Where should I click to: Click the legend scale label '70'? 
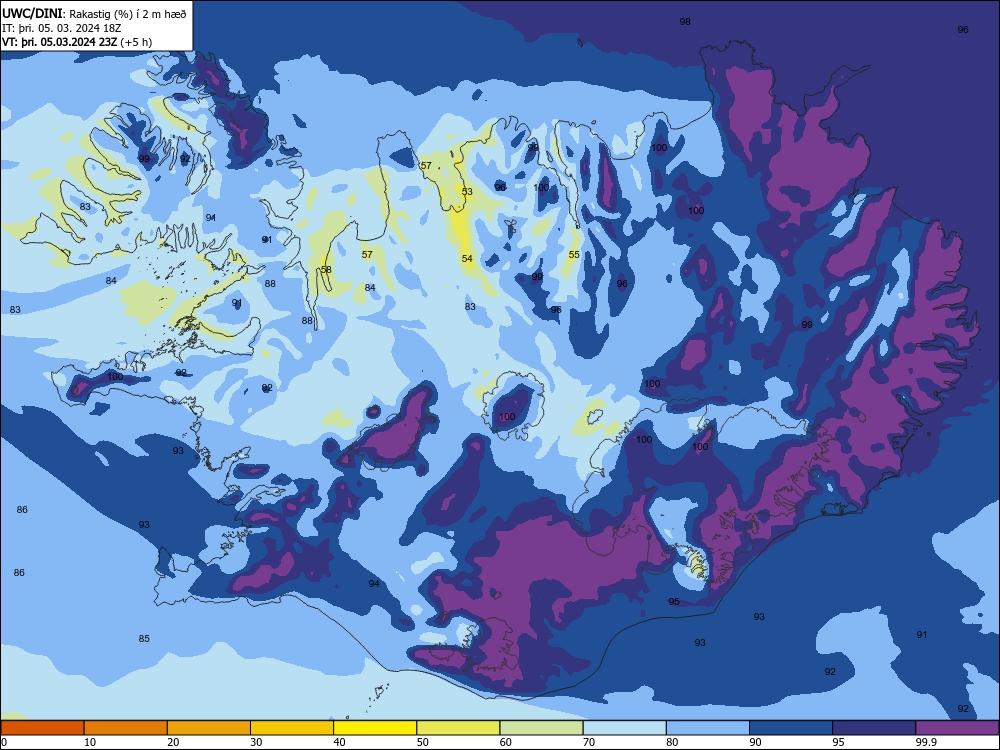(x=589, y=742)
